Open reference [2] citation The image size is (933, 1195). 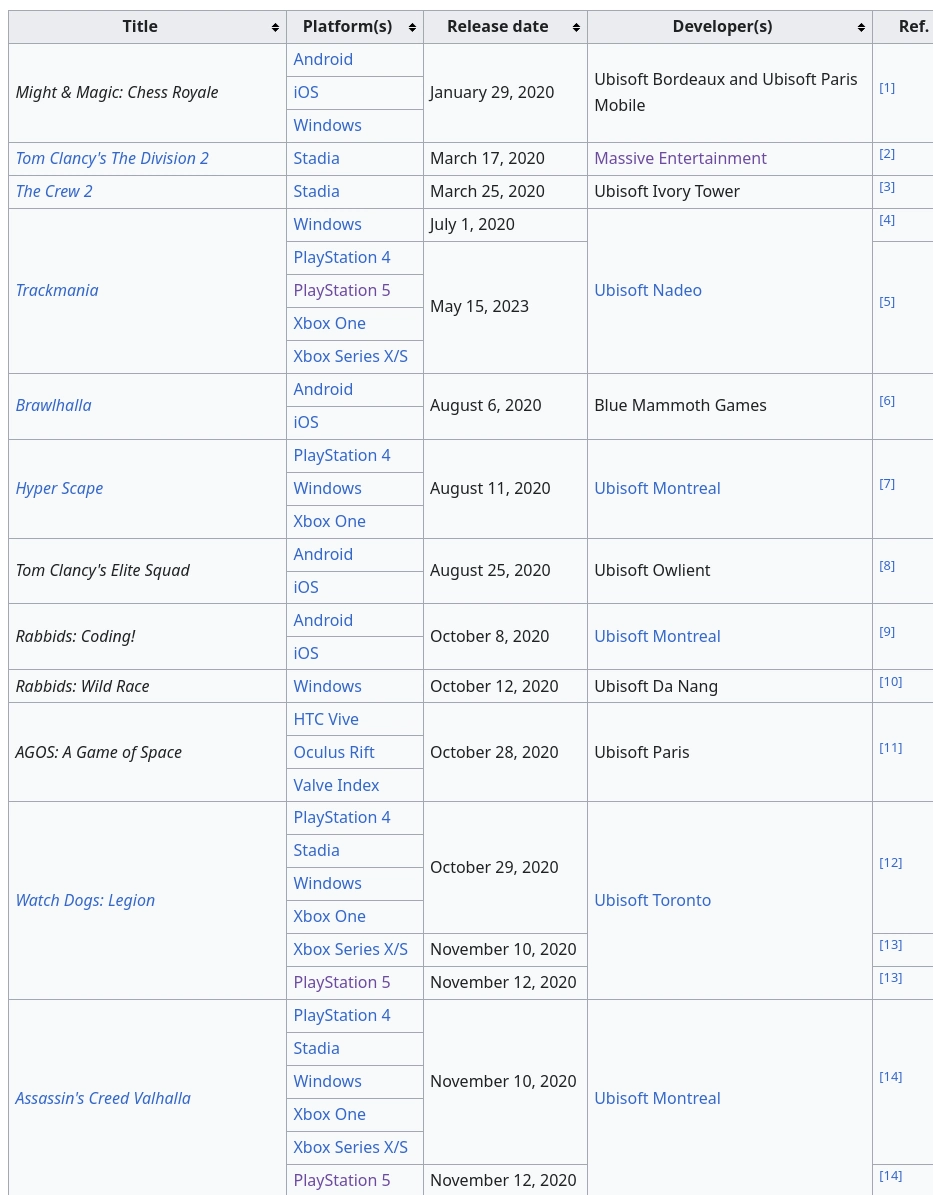887,154
